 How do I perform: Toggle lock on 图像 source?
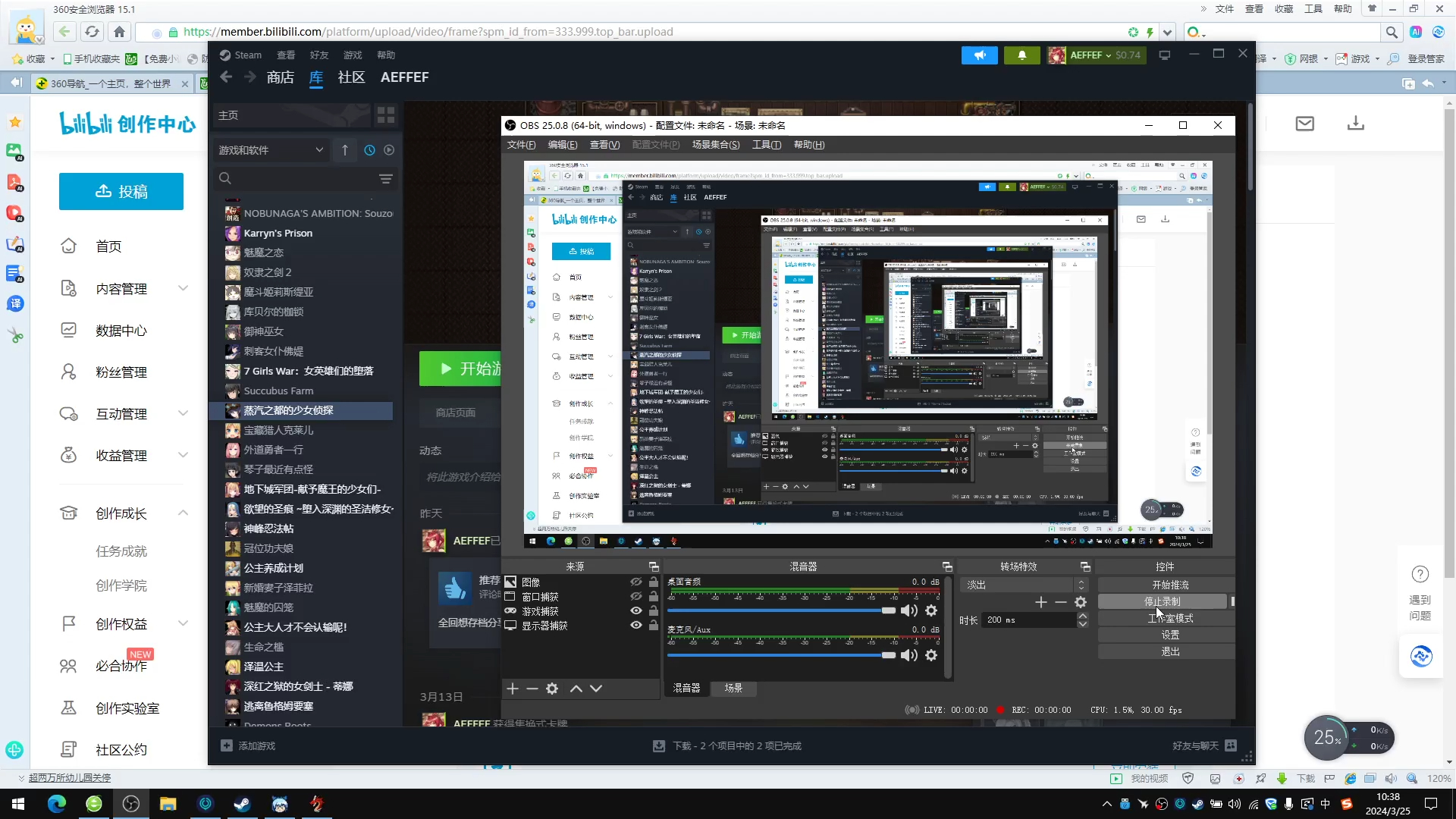pos(653,582)
